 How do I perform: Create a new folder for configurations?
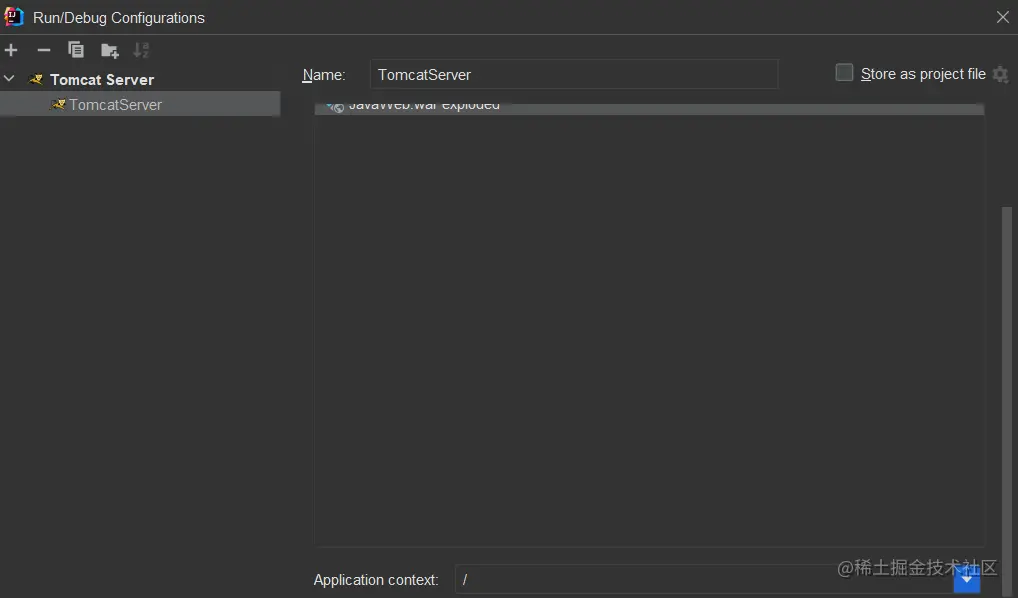[x=109, y=49]
